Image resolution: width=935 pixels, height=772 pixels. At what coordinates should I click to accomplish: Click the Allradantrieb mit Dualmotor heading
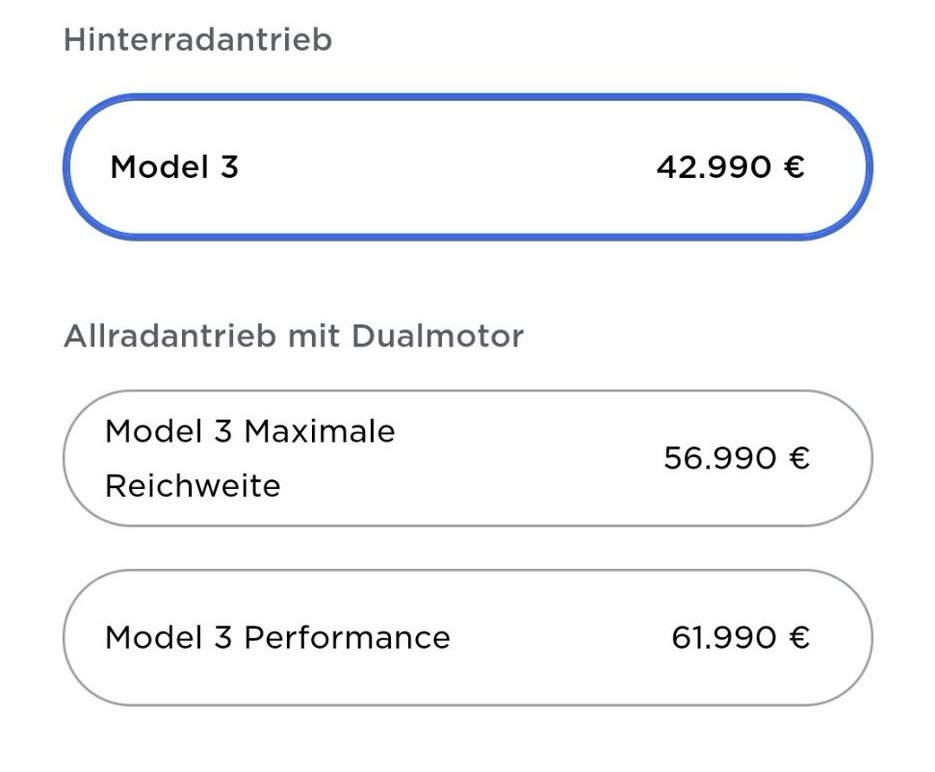coord(293,336)
